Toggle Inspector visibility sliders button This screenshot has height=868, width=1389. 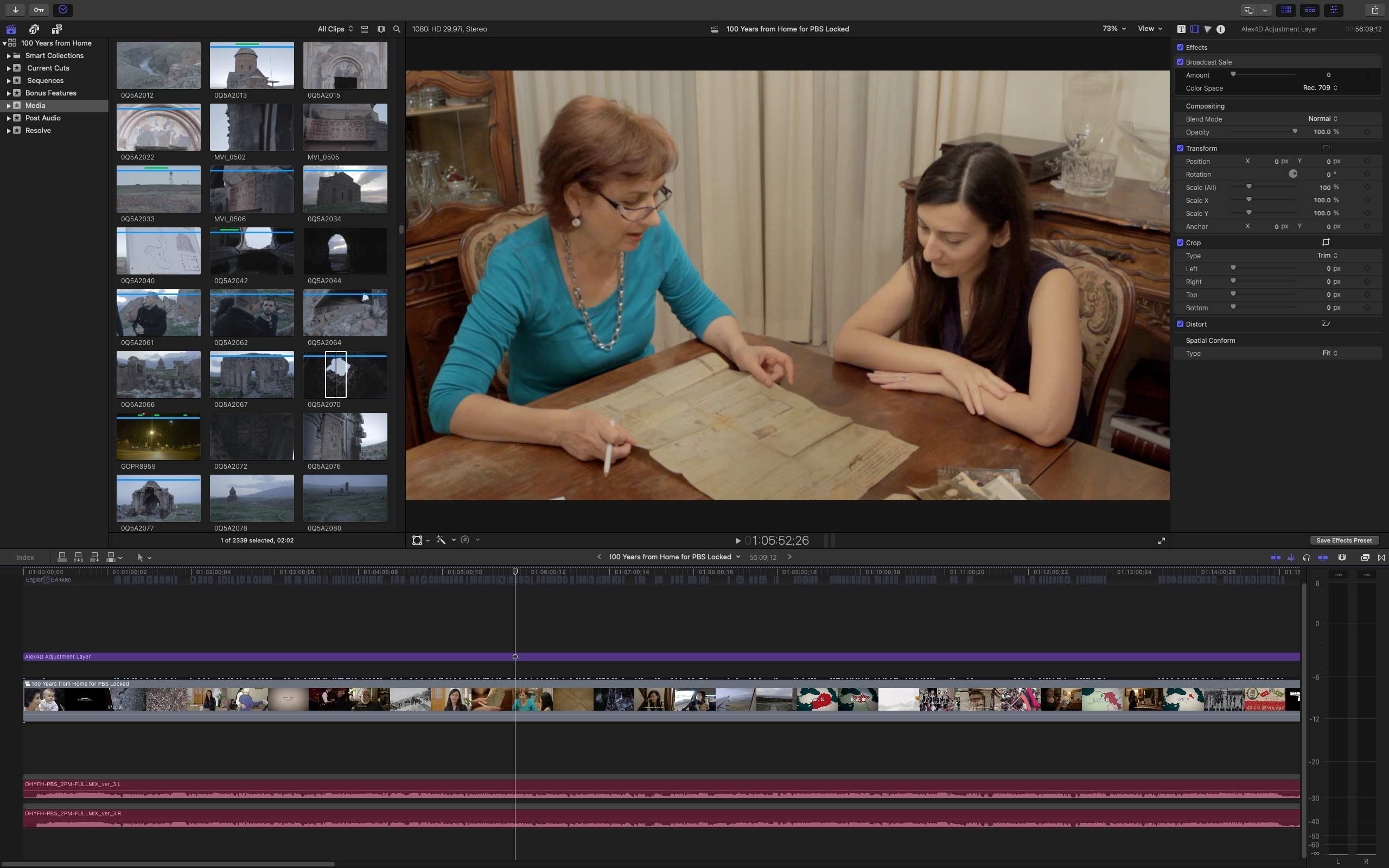(1334, 10)
